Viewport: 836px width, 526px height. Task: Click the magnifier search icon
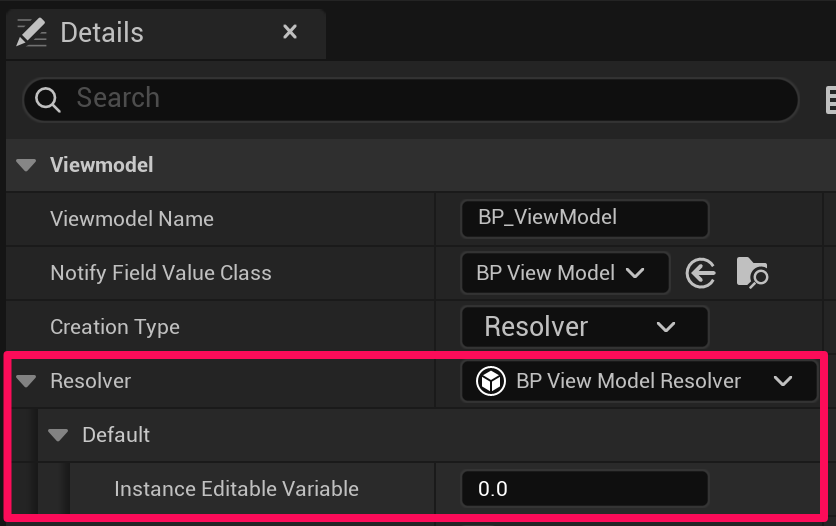(48, 99)
